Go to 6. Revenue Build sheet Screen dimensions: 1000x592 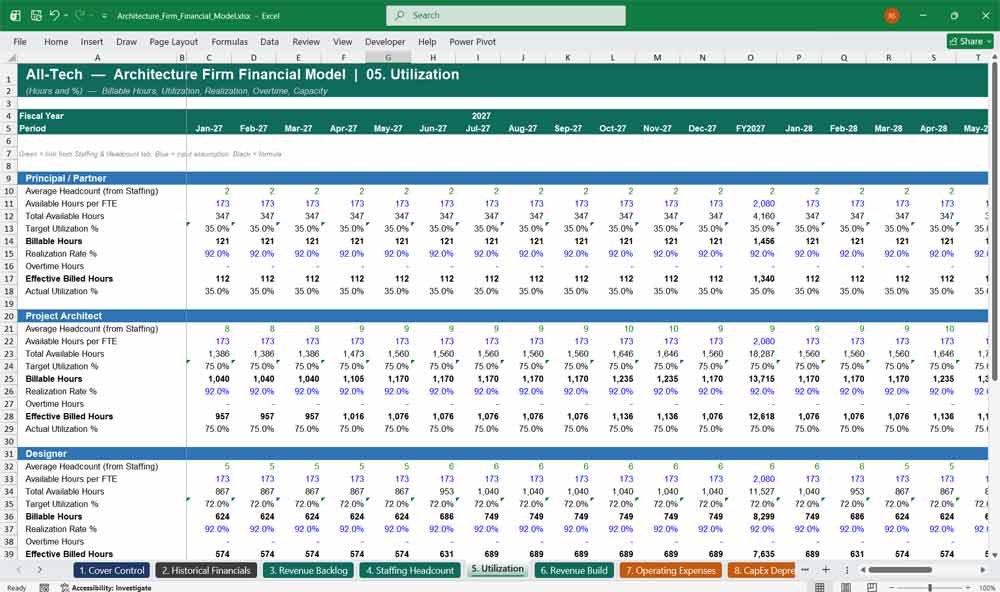574,570
